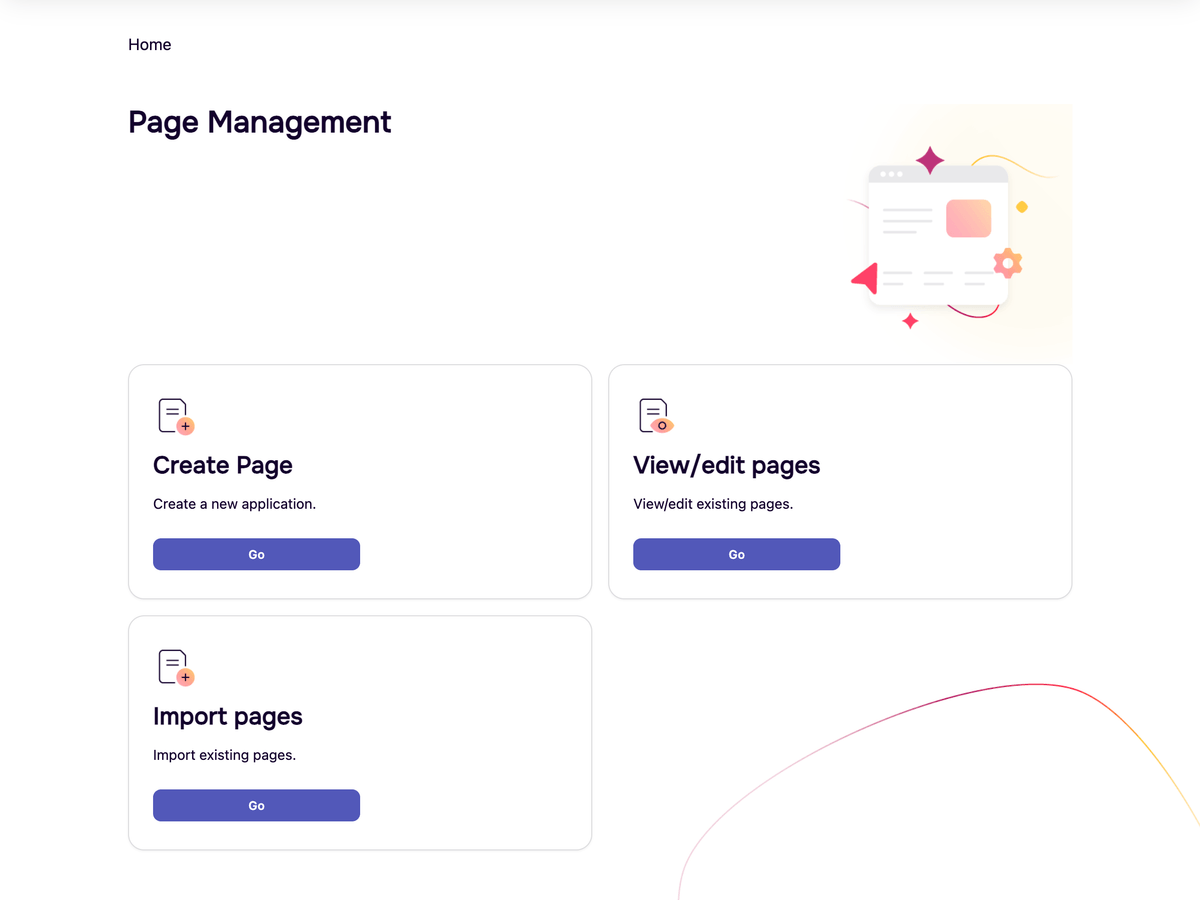Open the Home breadcrumb link
Viewport: 1200px width, 900px height.
coord(149,44)
